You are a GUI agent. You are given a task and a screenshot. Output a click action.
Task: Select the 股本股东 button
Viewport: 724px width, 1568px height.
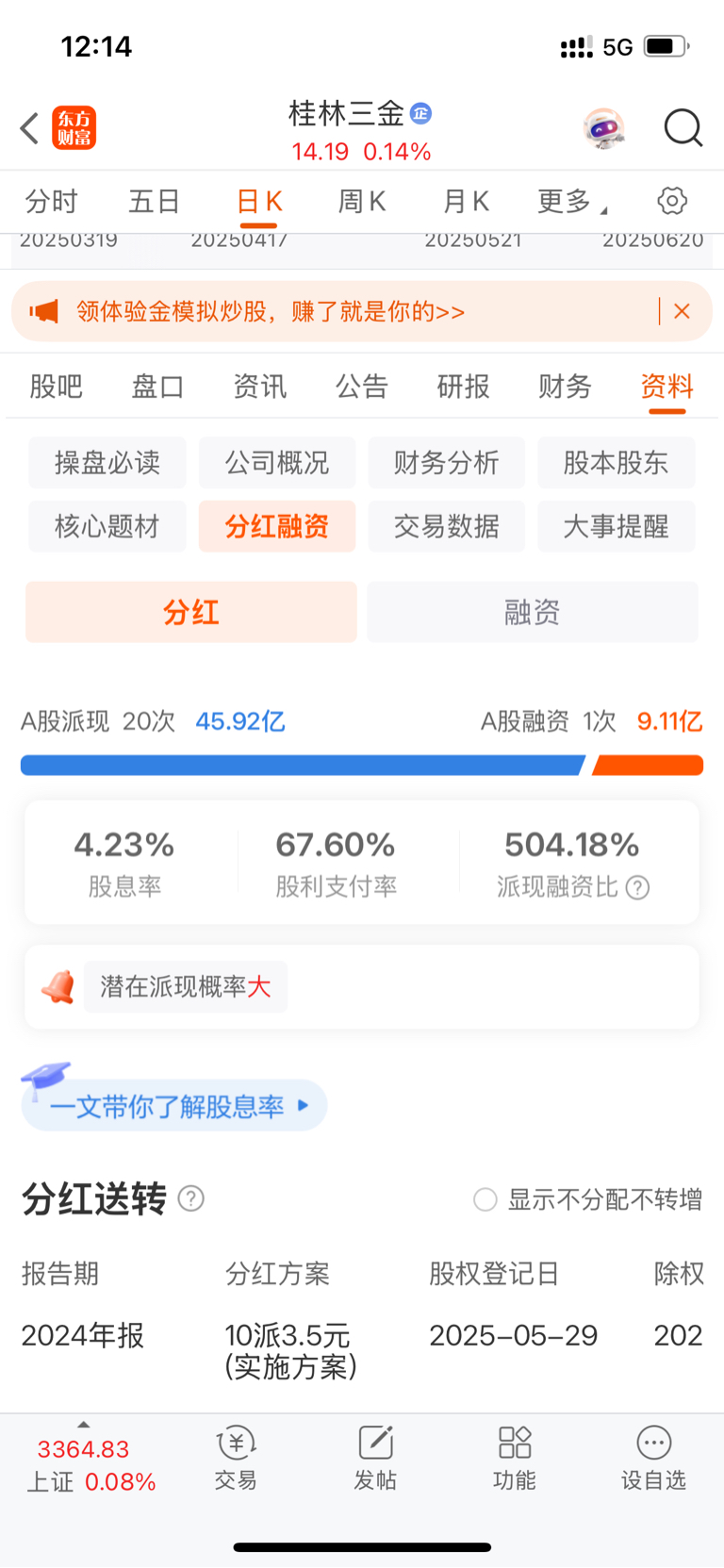pyautogui.click(x=617, y=462)
